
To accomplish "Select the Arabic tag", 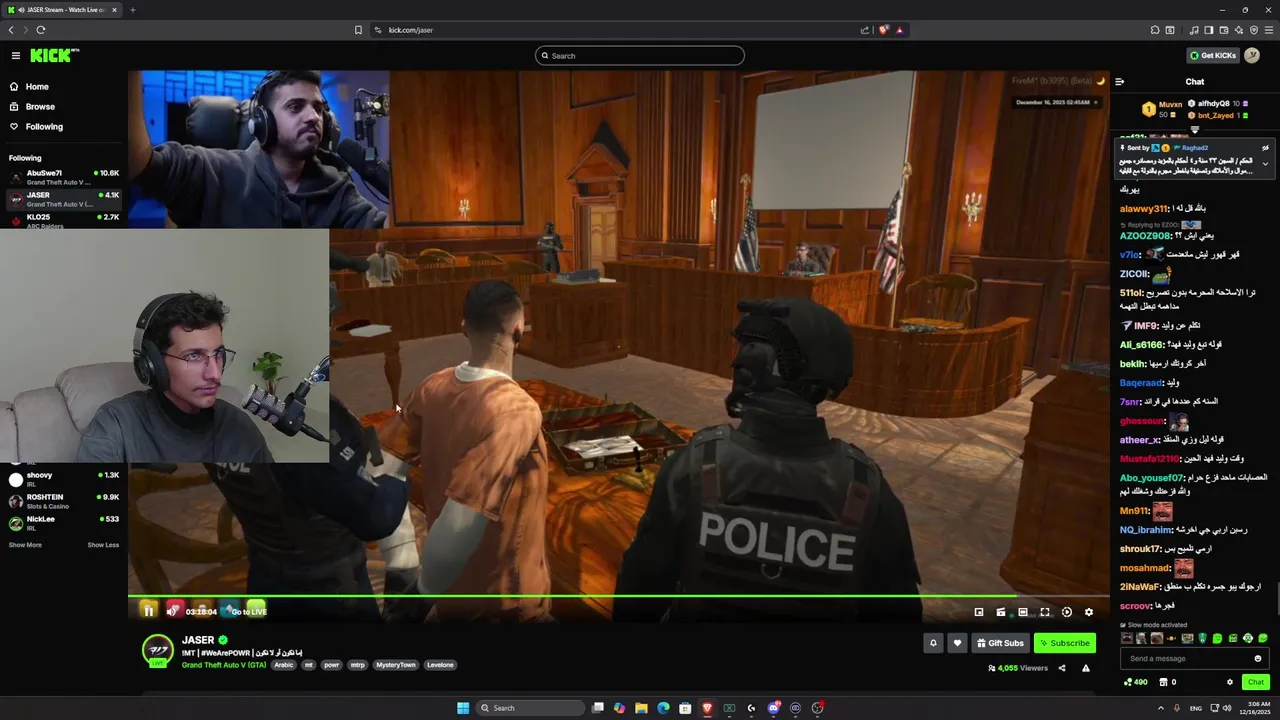I will pyautogui.click(x=284, y=665).
